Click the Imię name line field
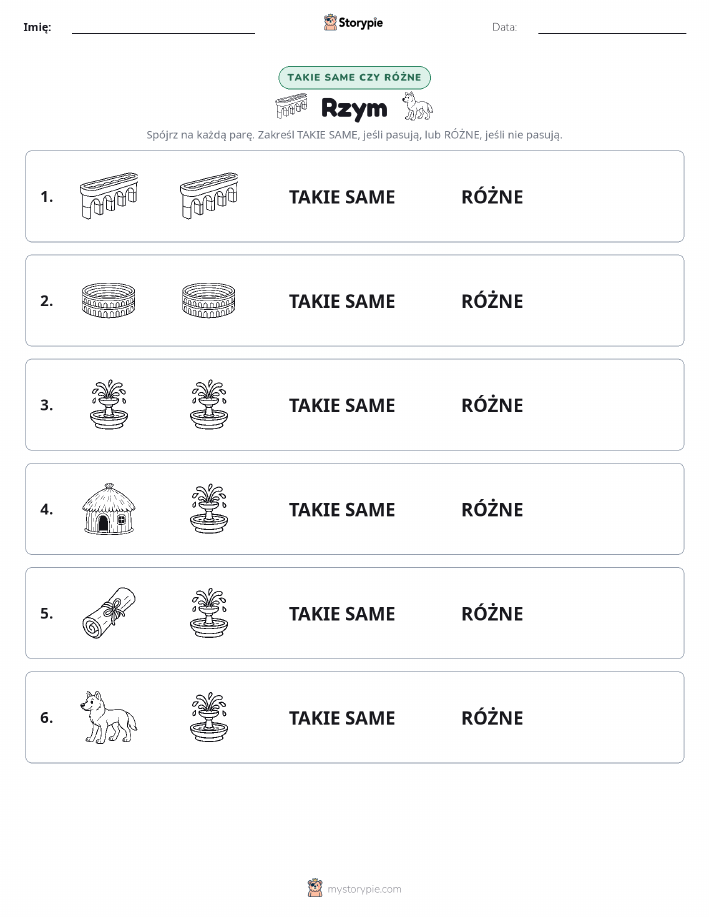 [163, 27]
